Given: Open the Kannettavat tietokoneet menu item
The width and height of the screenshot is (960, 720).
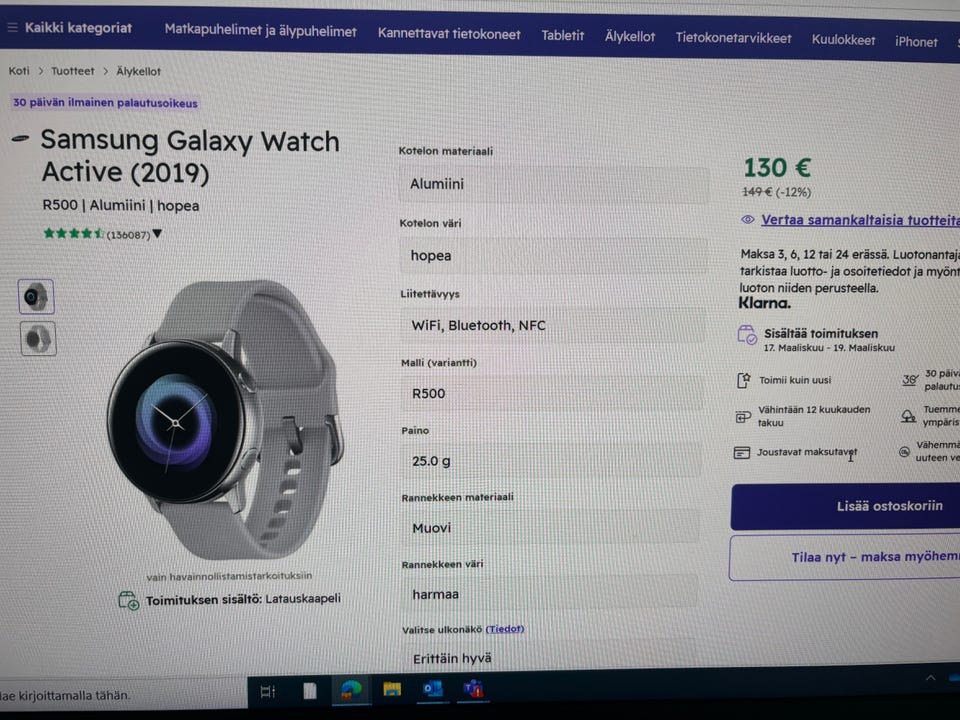Looking at the screenshot, I should [449, 34].
